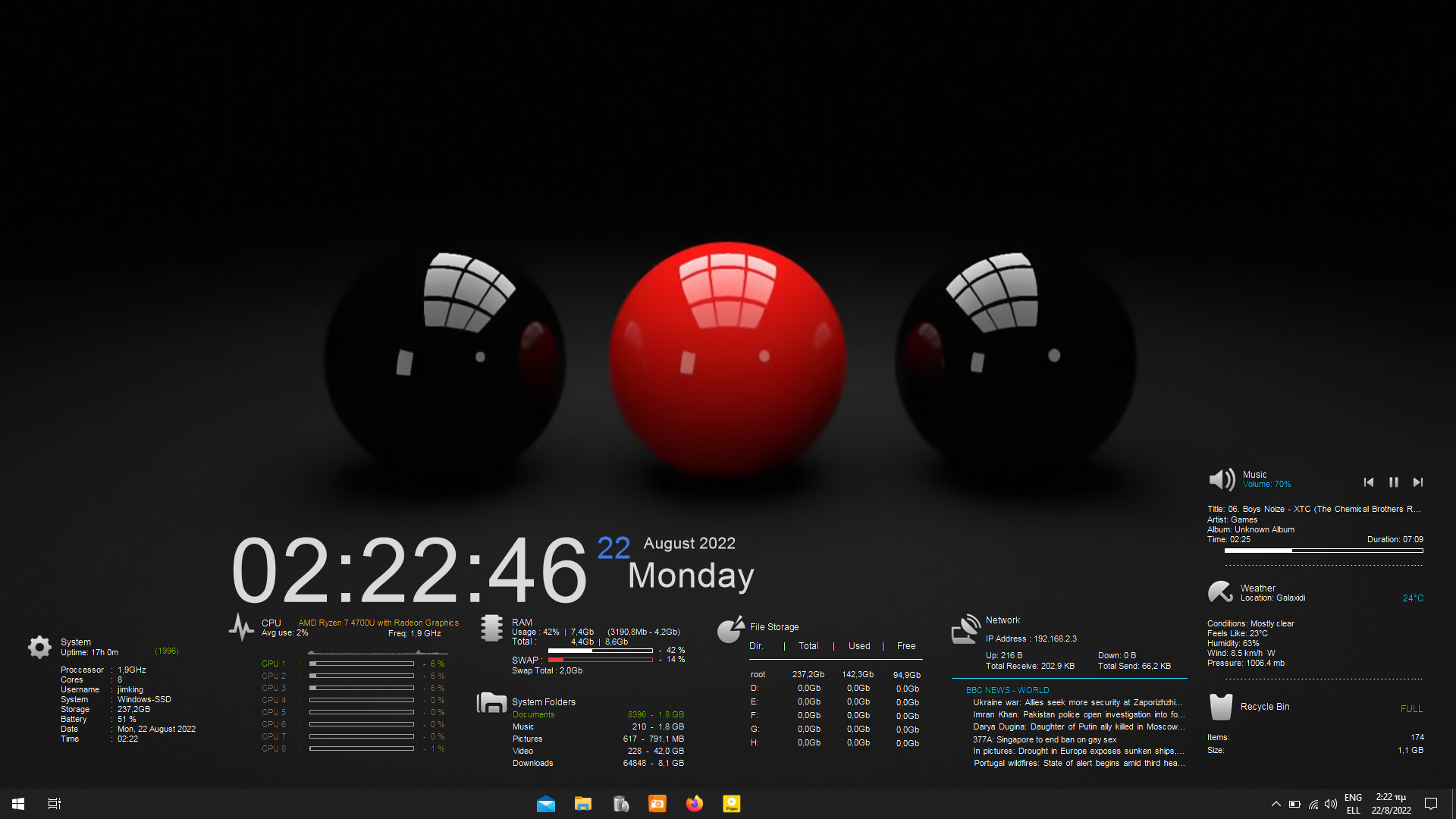This screenshot has height=819, width=1456.
Task: Click the RAM chip icon
Action: (x=491, y=628)
